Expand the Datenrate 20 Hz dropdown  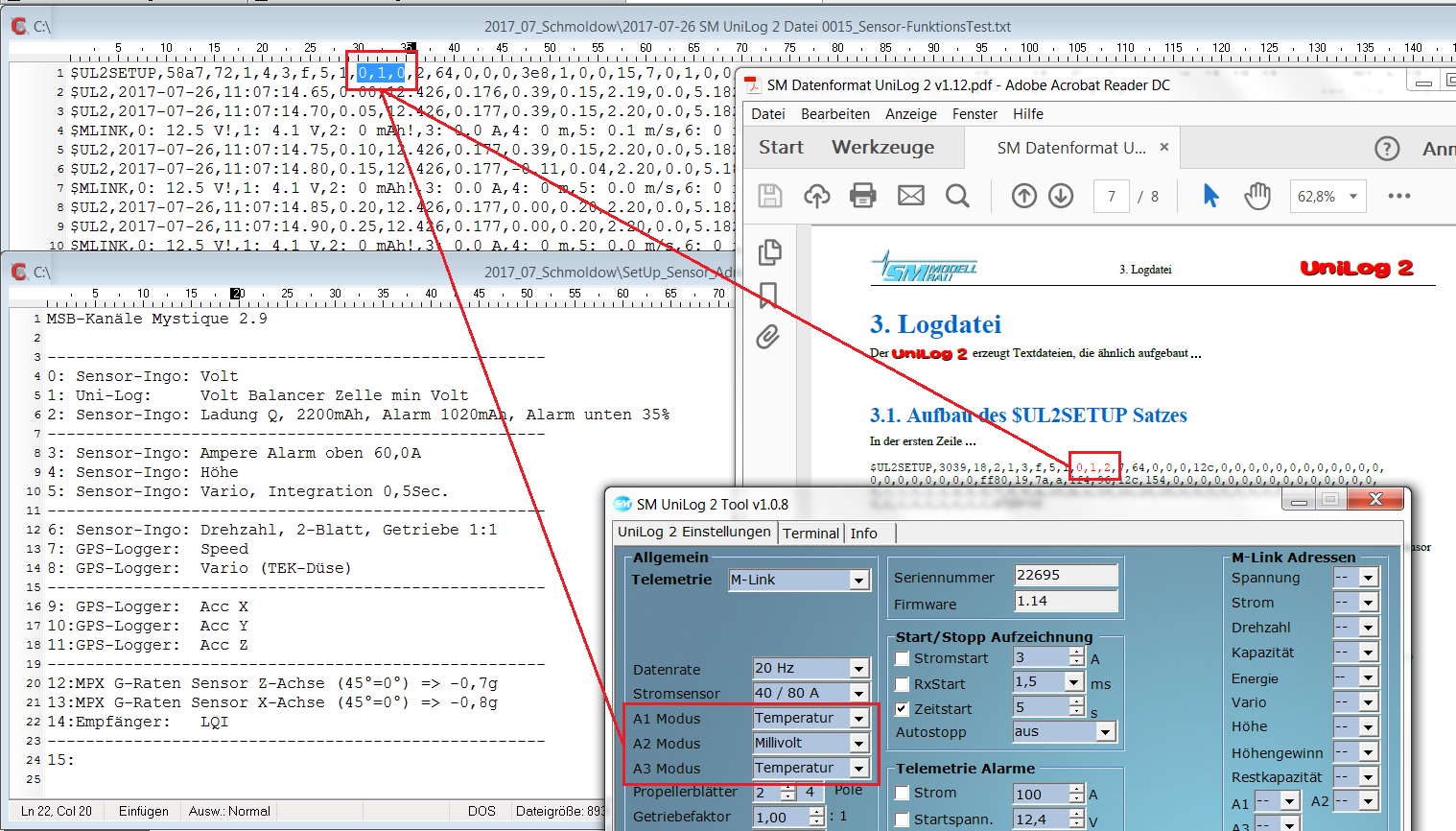[x=858, y=668]
